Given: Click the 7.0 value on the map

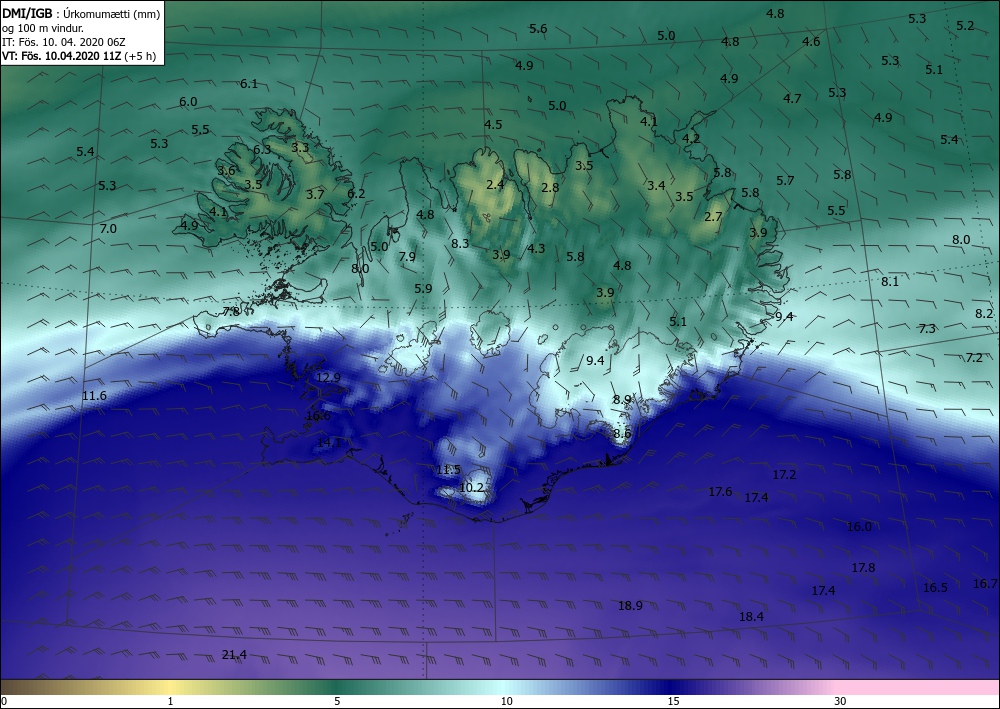Looking at the screenshot, I should [x=108, y=228].
